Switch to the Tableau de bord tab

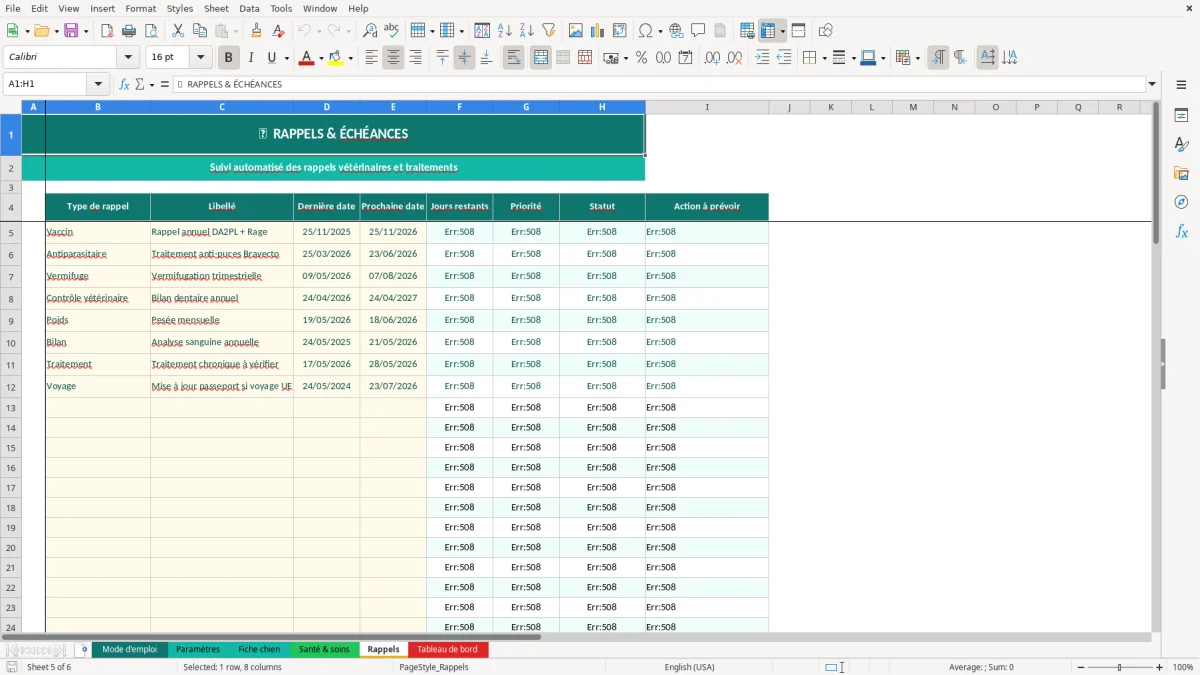[447, 649]
